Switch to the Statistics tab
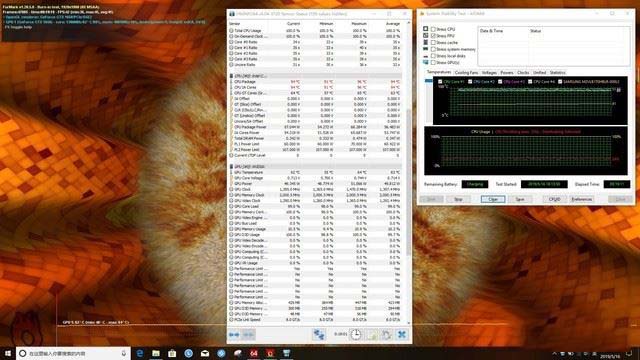This screenshot has width=640, height=360. click(x=557, y=73)
